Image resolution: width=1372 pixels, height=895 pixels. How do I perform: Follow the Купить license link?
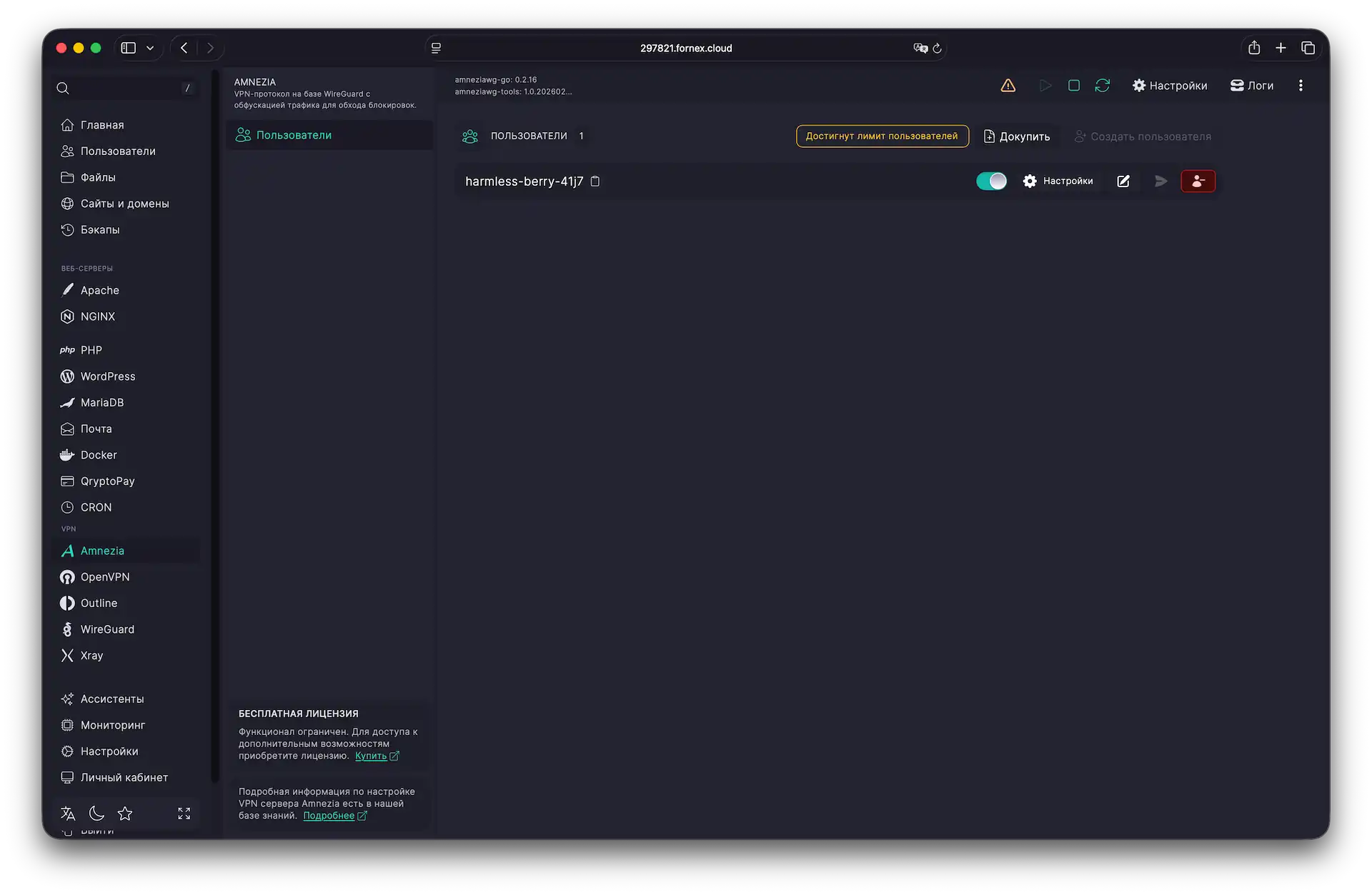tap(371, 756)
